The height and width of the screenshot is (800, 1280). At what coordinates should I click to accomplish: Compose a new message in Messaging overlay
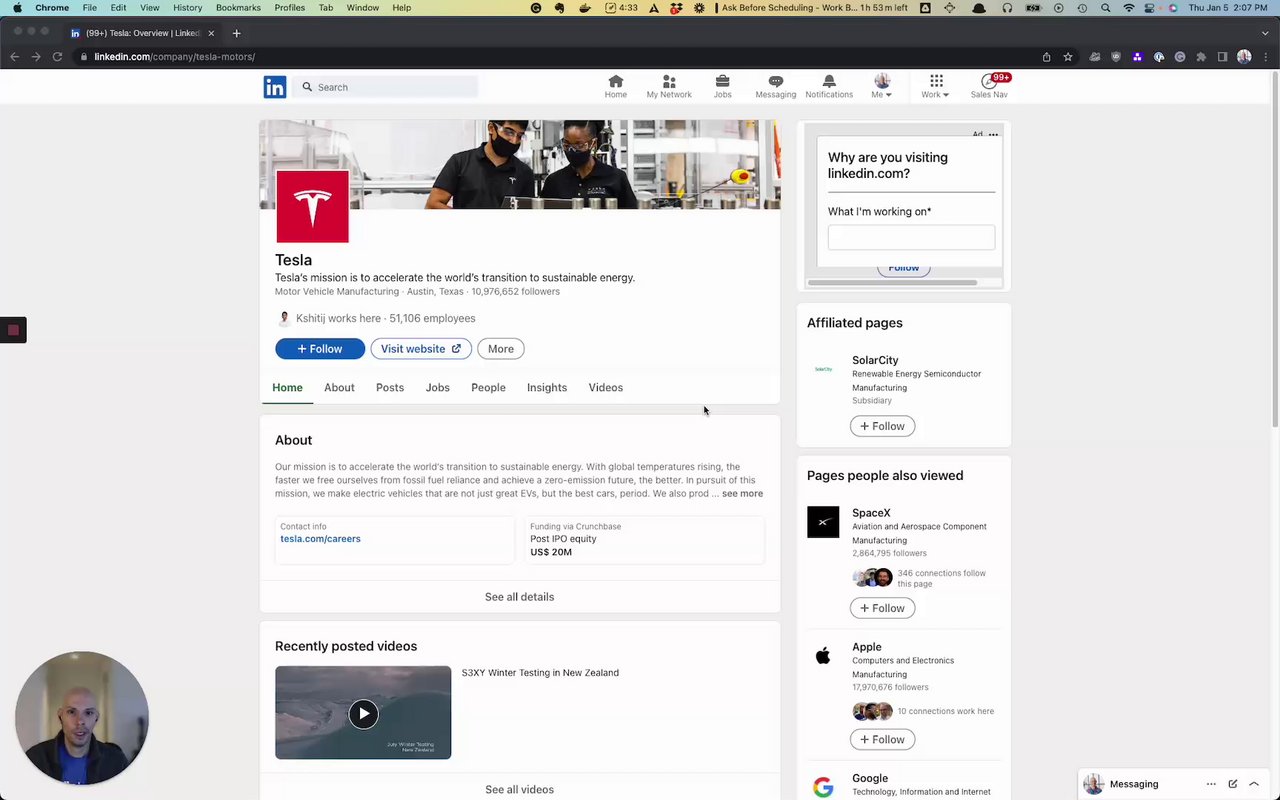[x=1233, y=784]
